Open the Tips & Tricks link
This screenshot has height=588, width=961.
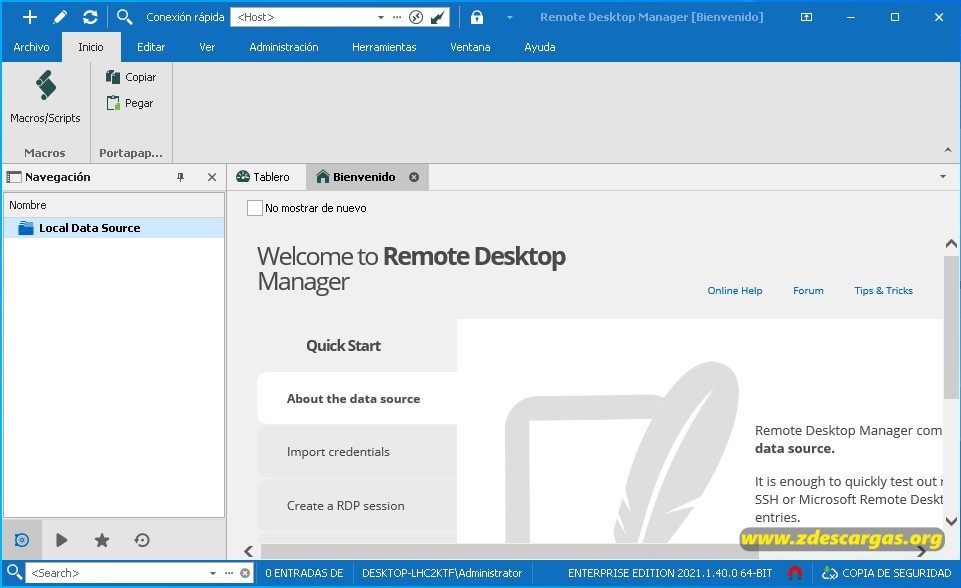(x=884, y=291)
